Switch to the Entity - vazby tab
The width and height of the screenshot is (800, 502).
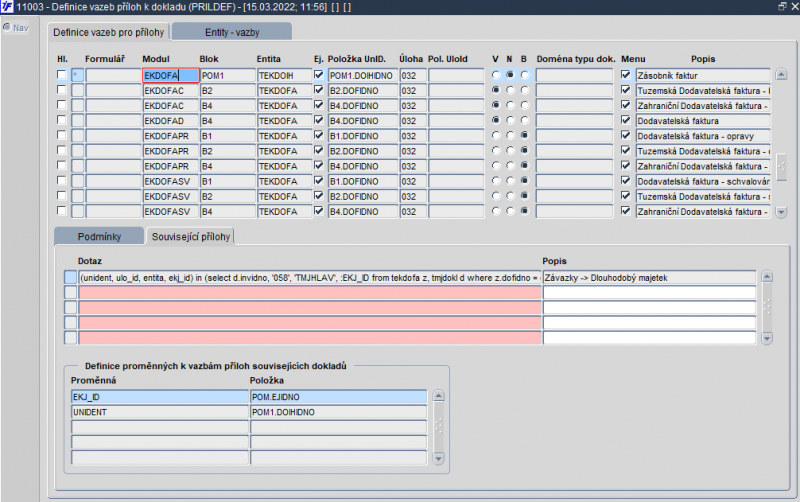coord(232,32)
